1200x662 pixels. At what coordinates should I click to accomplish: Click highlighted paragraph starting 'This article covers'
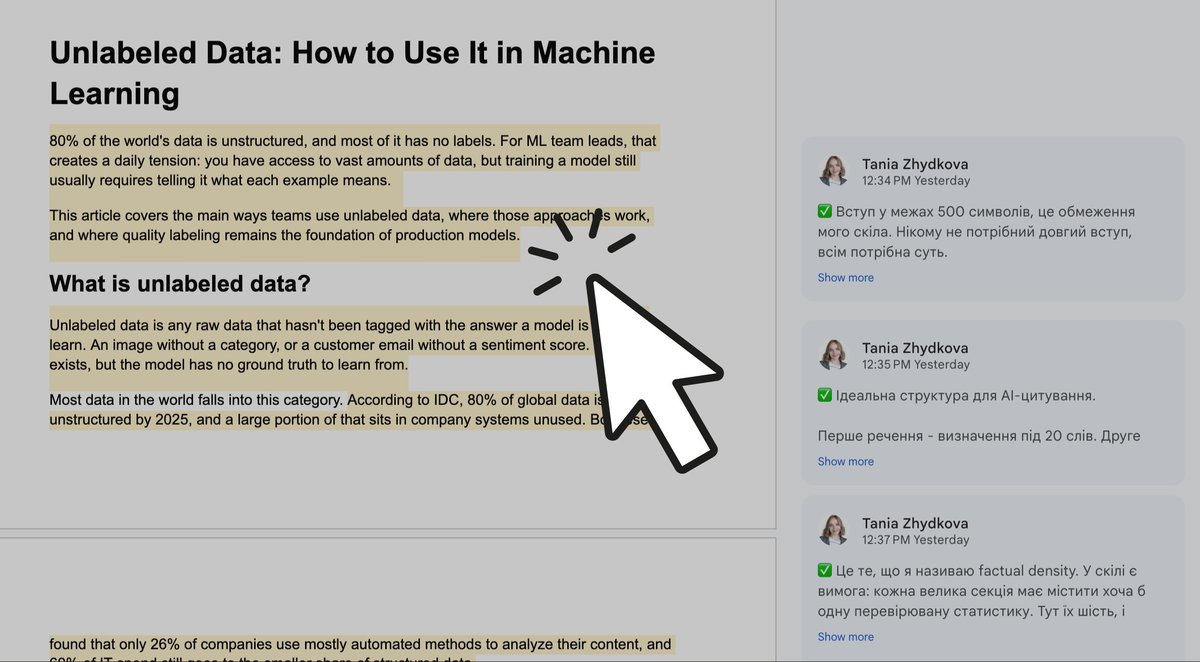point(350,225)
